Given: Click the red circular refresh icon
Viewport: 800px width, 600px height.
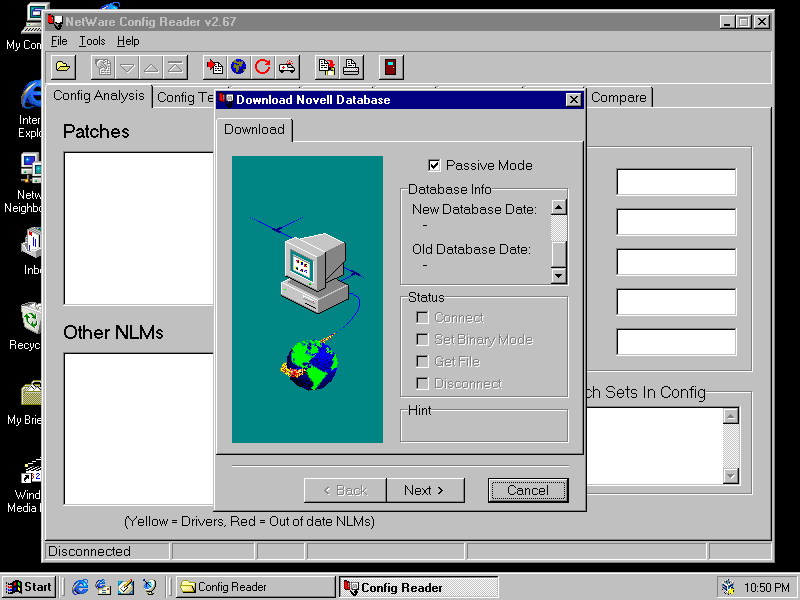Looking at the screenshot, I should click(x=263, y=67).
